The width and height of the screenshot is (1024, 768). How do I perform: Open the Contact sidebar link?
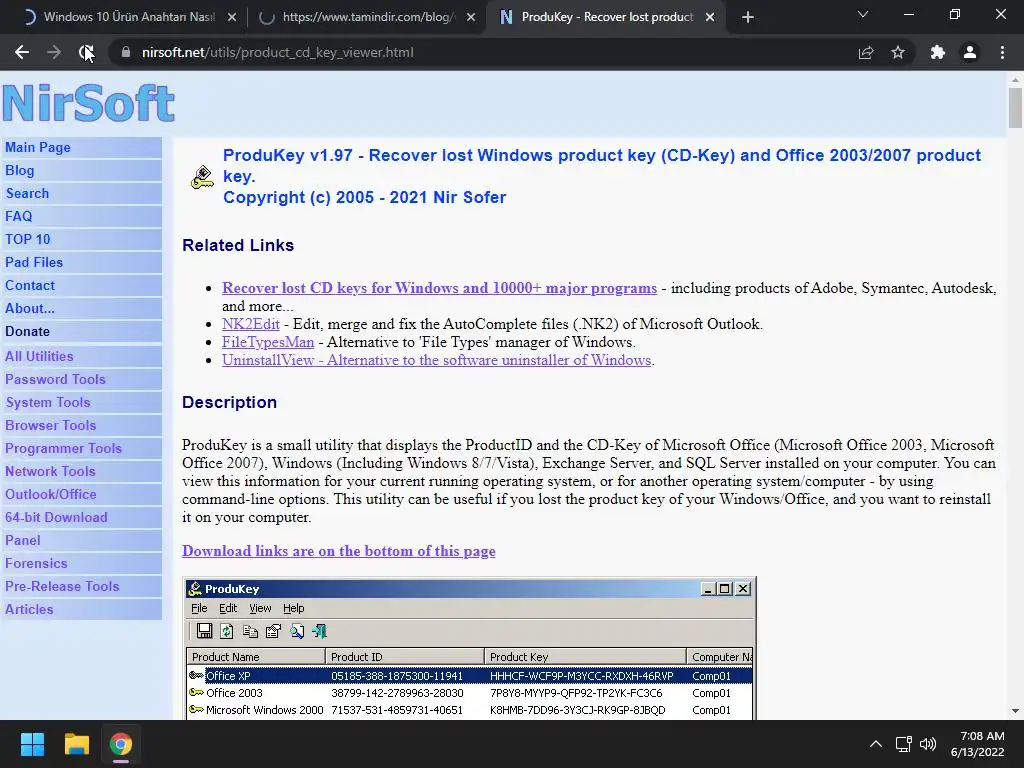(x=82, y=285)
